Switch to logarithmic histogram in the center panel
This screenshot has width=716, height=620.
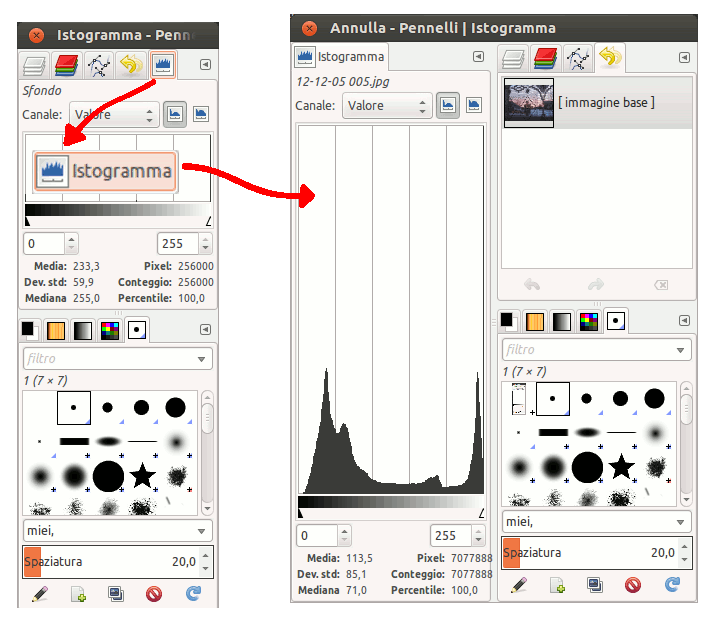point(474,105)
